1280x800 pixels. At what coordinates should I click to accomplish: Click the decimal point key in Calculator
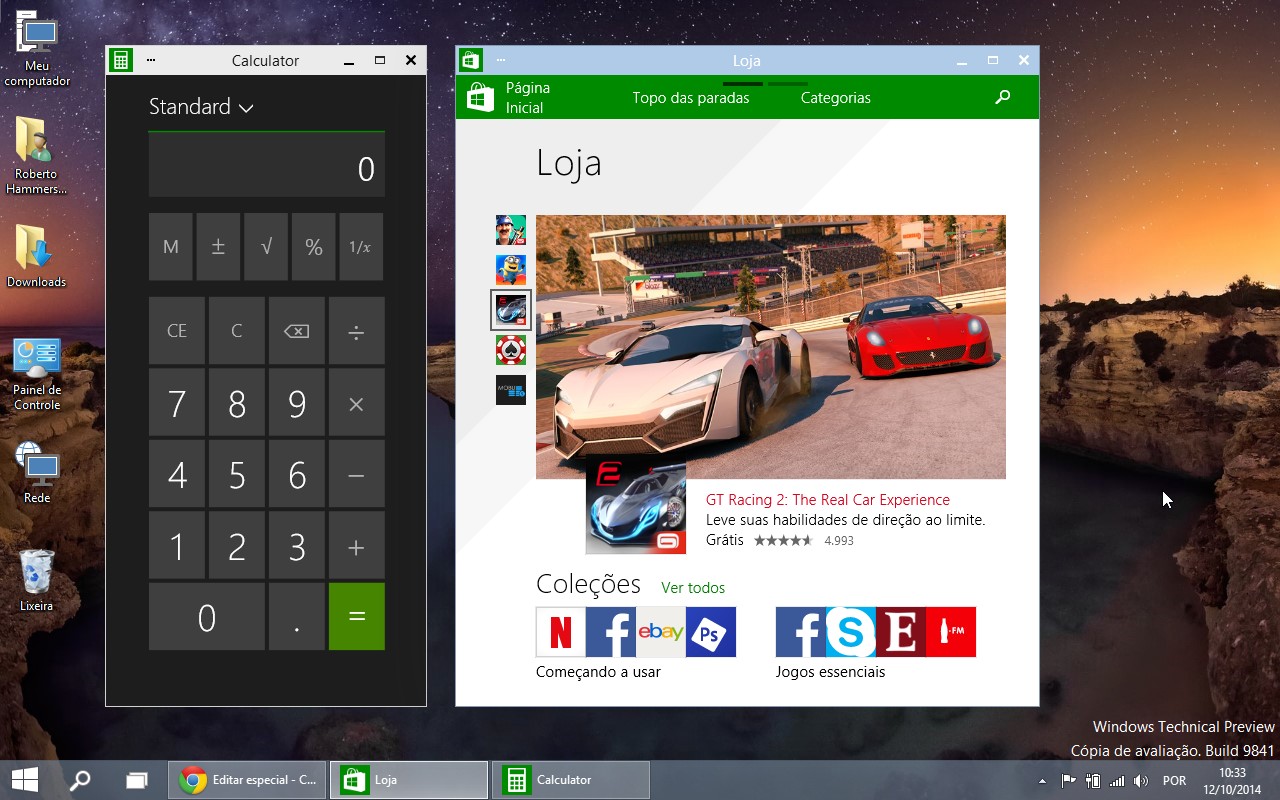[x=297, y=617]
